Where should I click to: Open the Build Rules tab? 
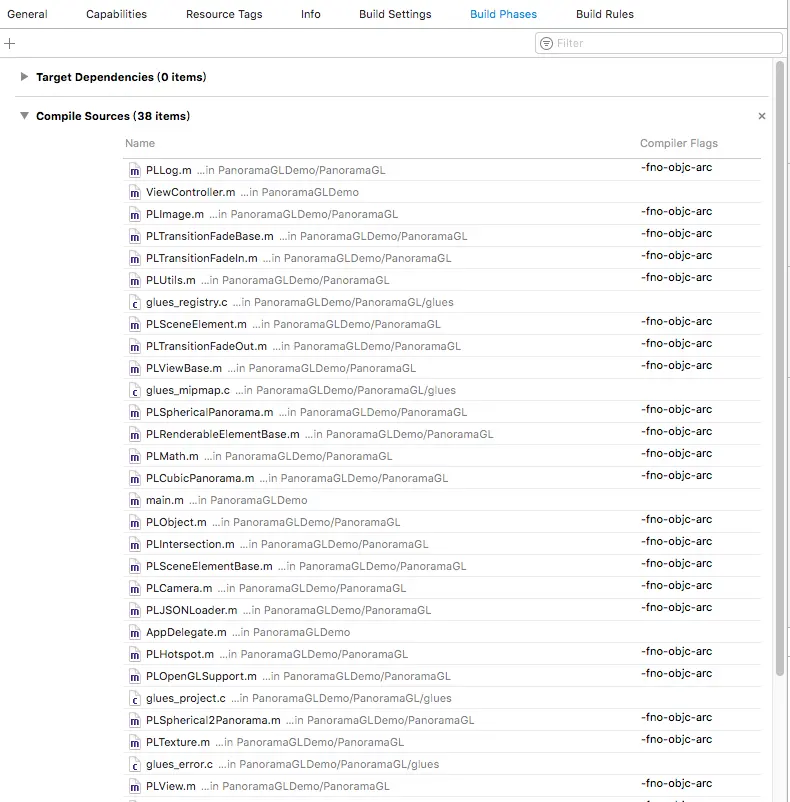click(604, 14)
